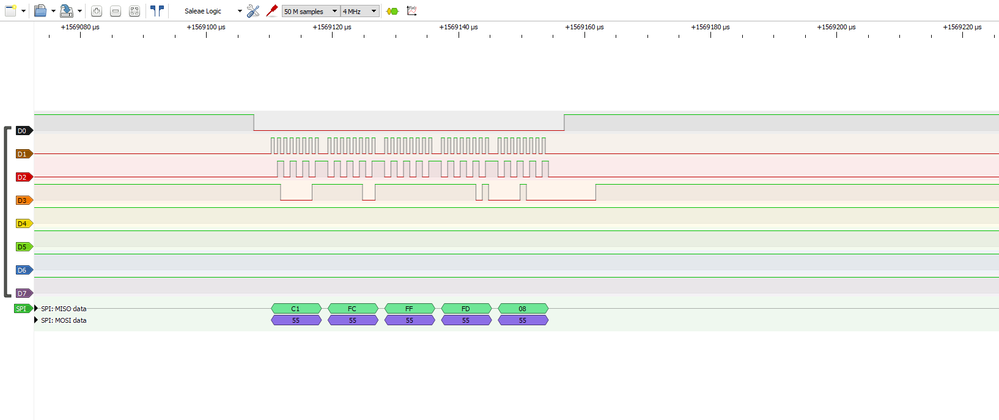Image resolution: width=999 pixels, height=420 pixels.
Task: Click the +1569160 µs ruler label
Action: [584, 27]
